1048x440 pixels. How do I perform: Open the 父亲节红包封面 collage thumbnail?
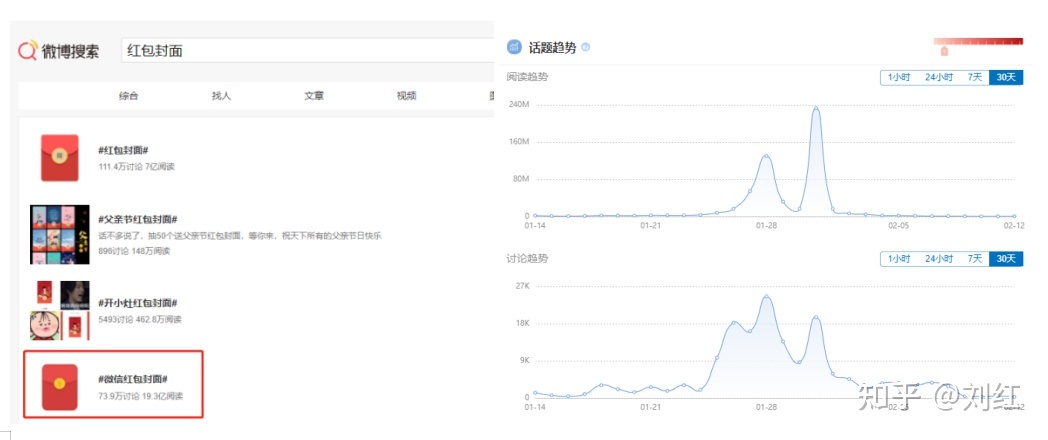pyautogui.click(x=59, y=235)
